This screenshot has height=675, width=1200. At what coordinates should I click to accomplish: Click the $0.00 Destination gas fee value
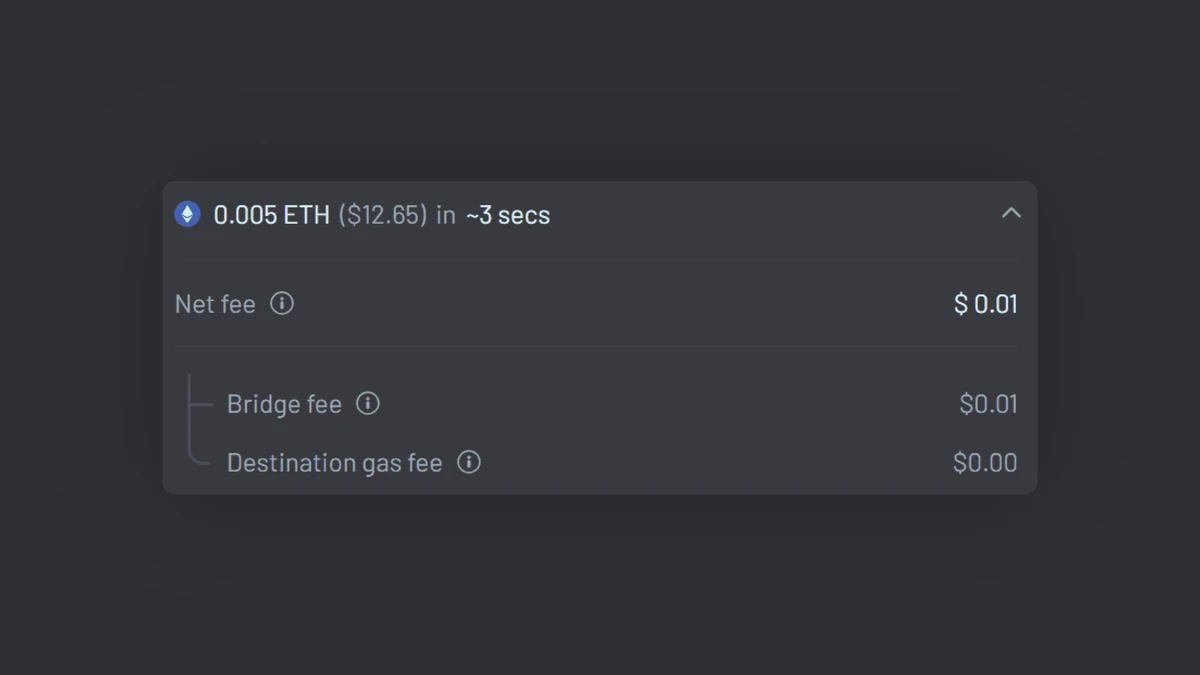(x=985, y=463)
